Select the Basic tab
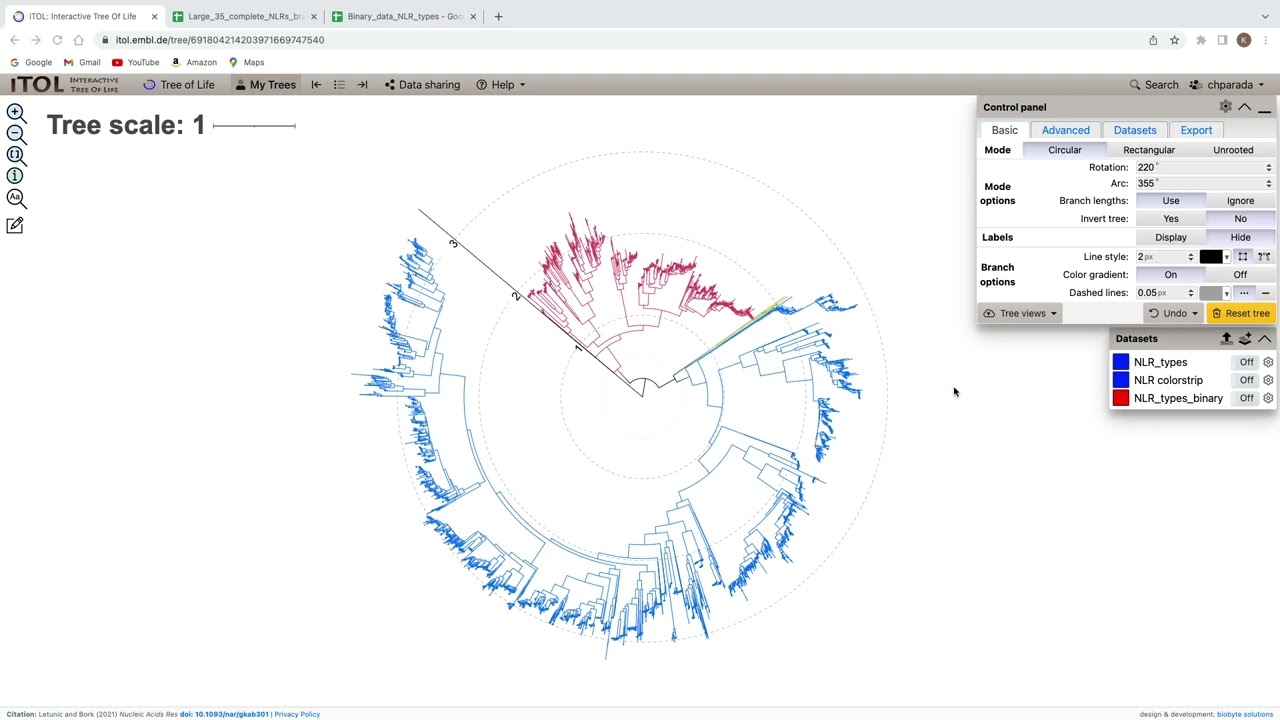Image resolution: width=1280 pixels, height=720 pixels. (1004, 130)
